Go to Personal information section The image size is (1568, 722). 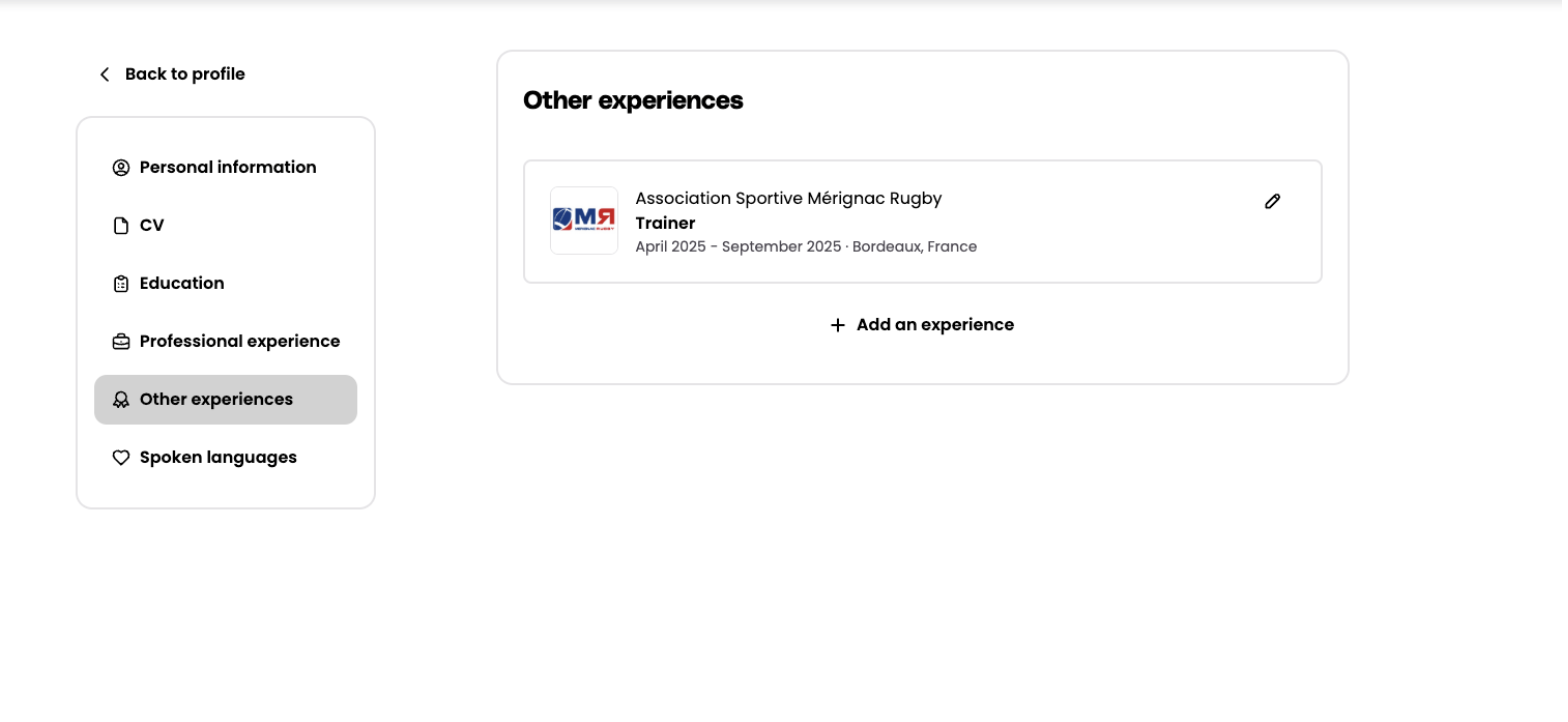(x=228, y=168)
